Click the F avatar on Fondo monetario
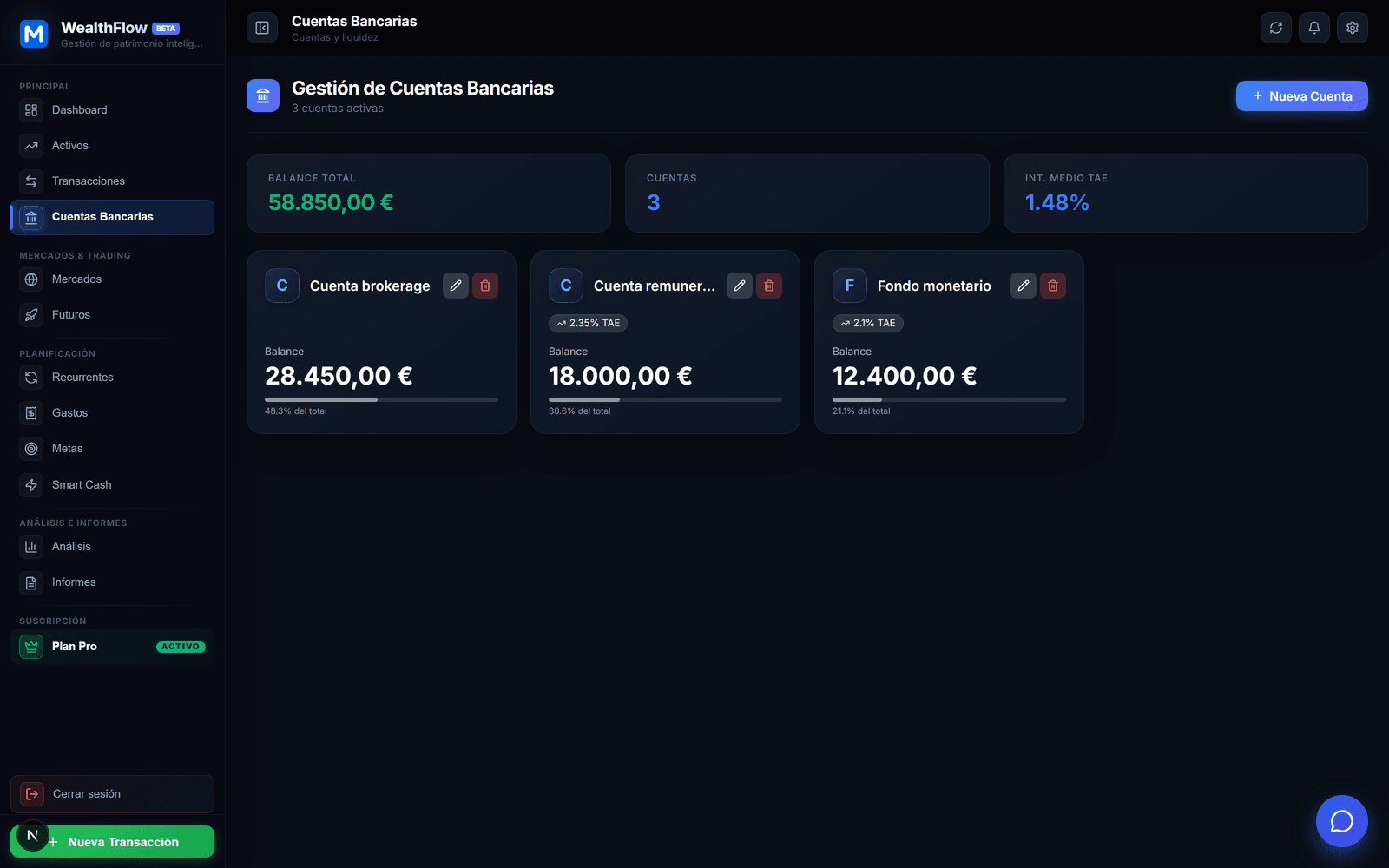 pos(850,286)
